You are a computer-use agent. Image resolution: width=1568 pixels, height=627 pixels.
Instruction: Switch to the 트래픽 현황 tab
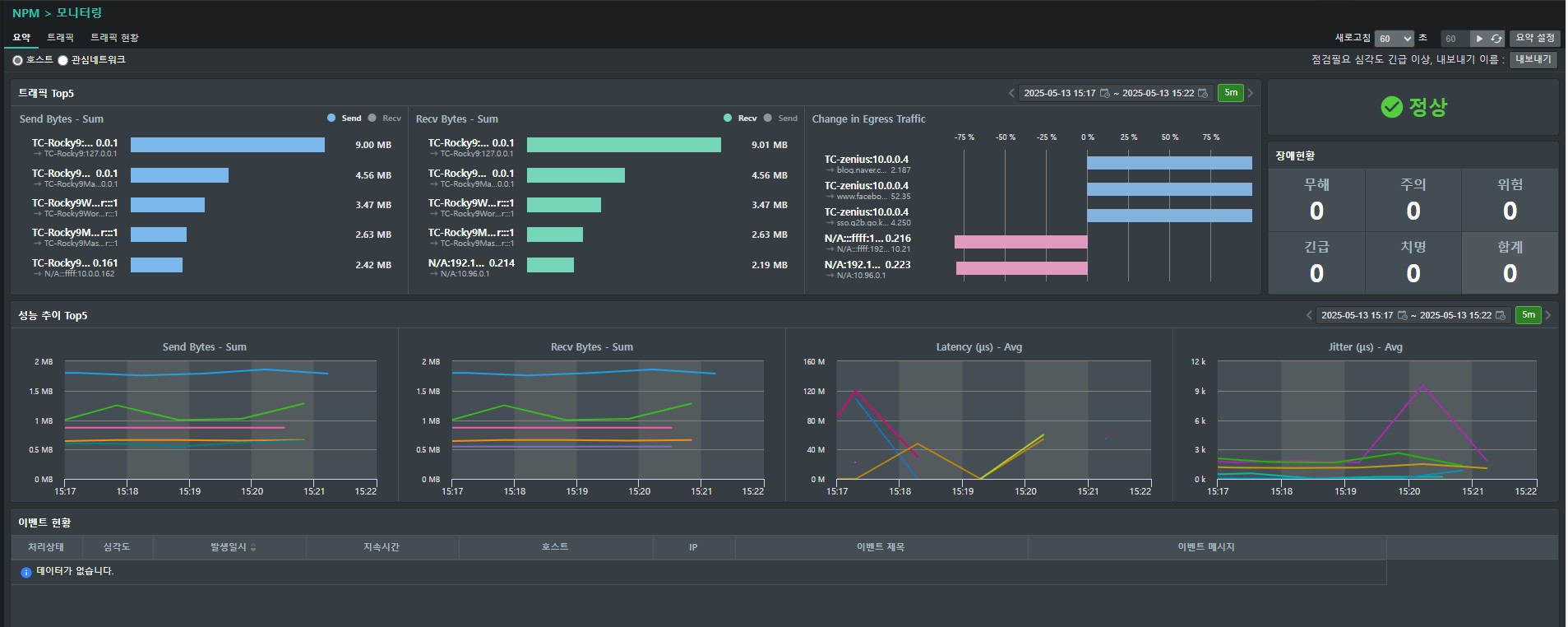tap(114, 38)
